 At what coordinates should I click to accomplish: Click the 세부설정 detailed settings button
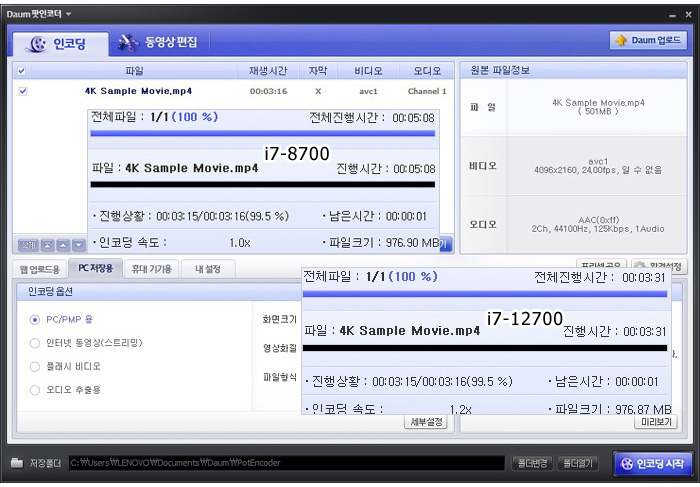(425, 423)
